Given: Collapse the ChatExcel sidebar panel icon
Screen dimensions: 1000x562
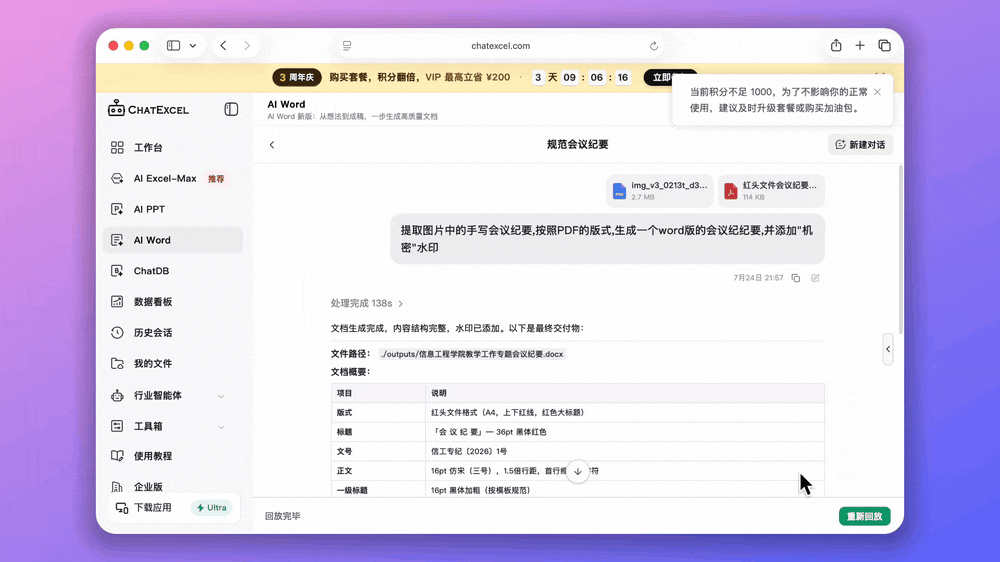Looking at the screenshot, I should point(231,109).
